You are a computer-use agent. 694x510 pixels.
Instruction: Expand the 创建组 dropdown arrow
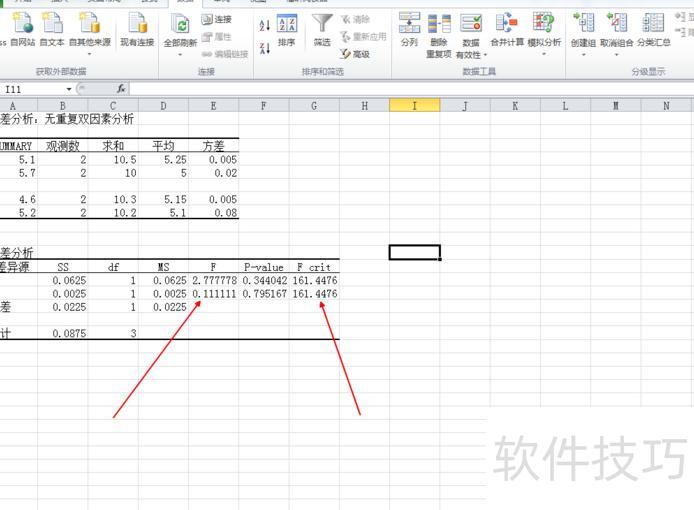pyautogui.click(x=583, y=54)
